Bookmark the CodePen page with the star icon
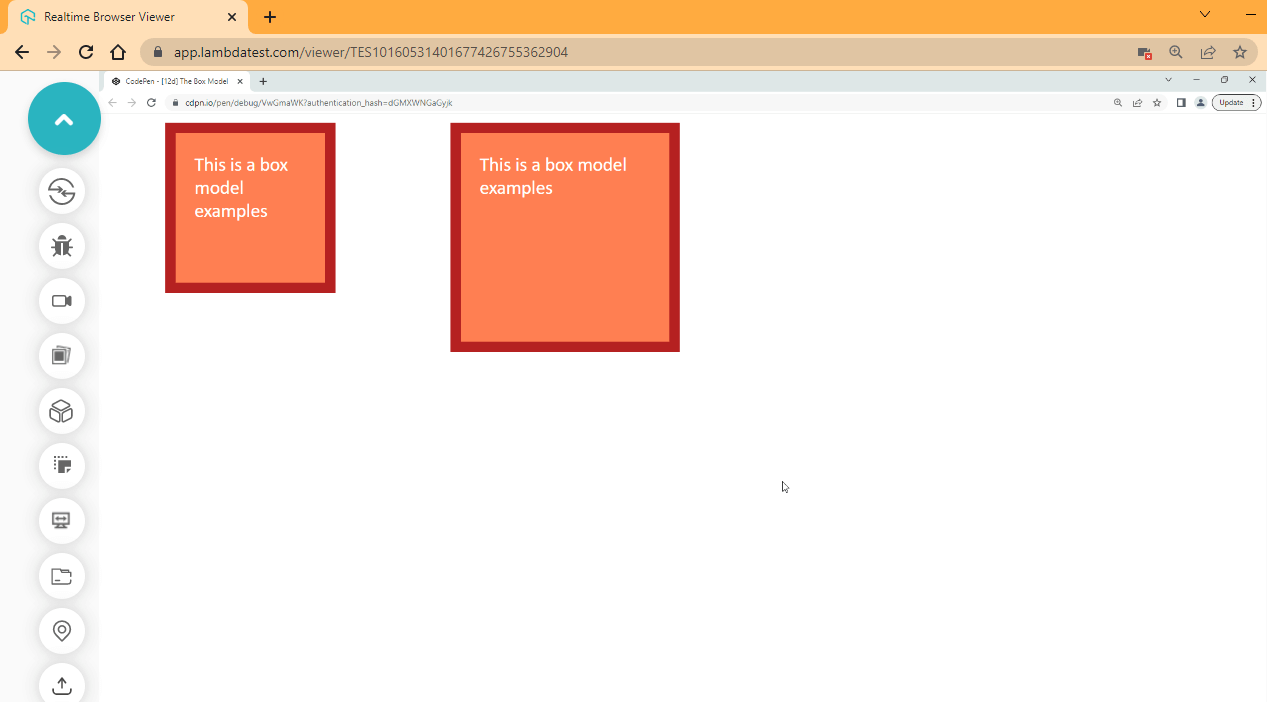1267x702 pixels. pos(1157,102)
